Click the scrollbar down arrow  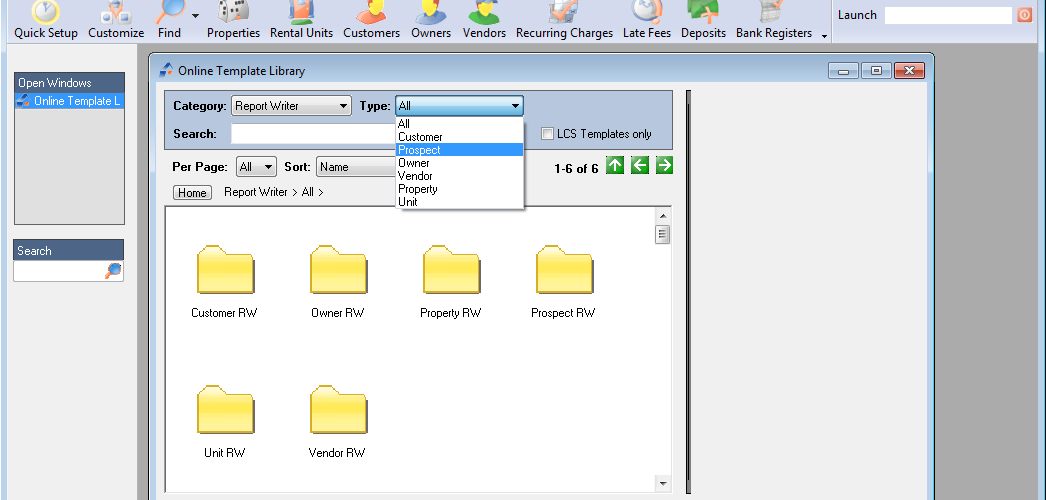pos(662,483)
